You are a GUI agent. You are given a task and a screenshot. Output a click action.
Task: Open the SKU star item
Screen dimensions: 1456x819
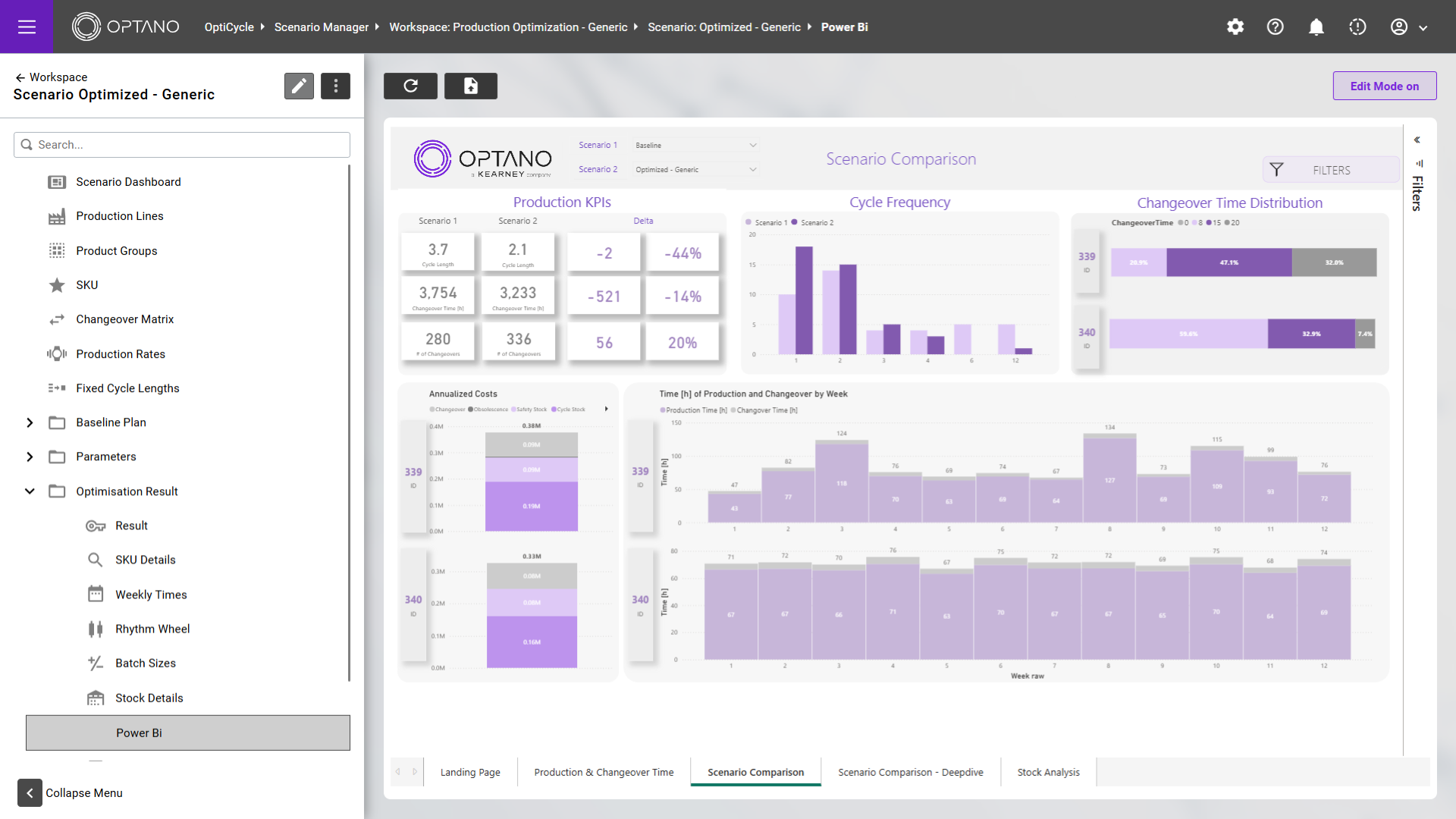(x=86, y=285)
